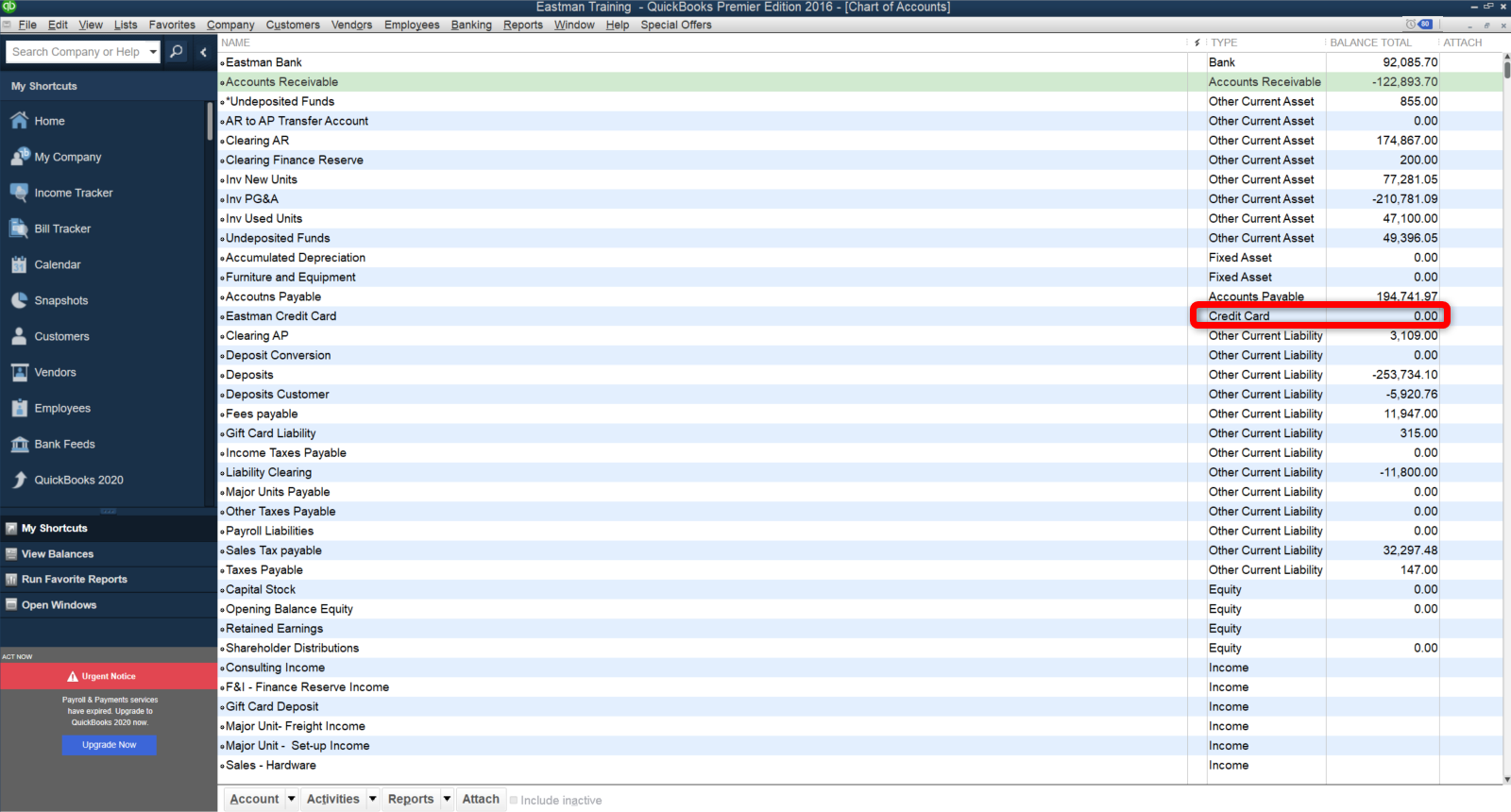Toggle the Include inactive checkbox
Screen dimensions: 1511x812
tap(514, 800)
